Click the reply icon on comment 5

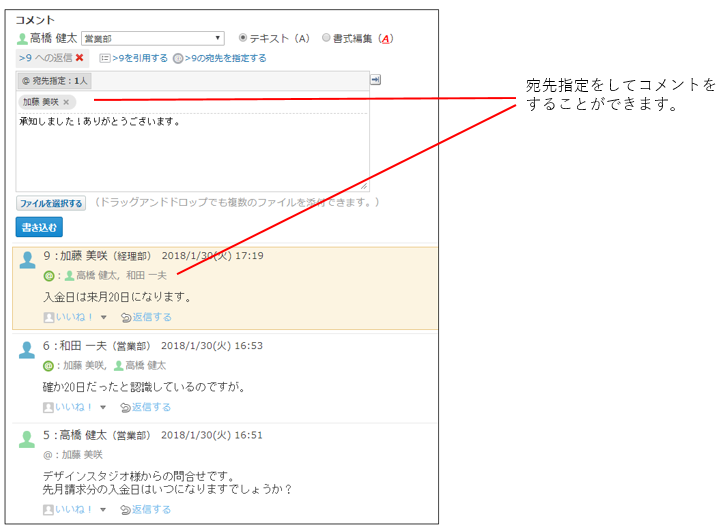(x=125, y=510)
